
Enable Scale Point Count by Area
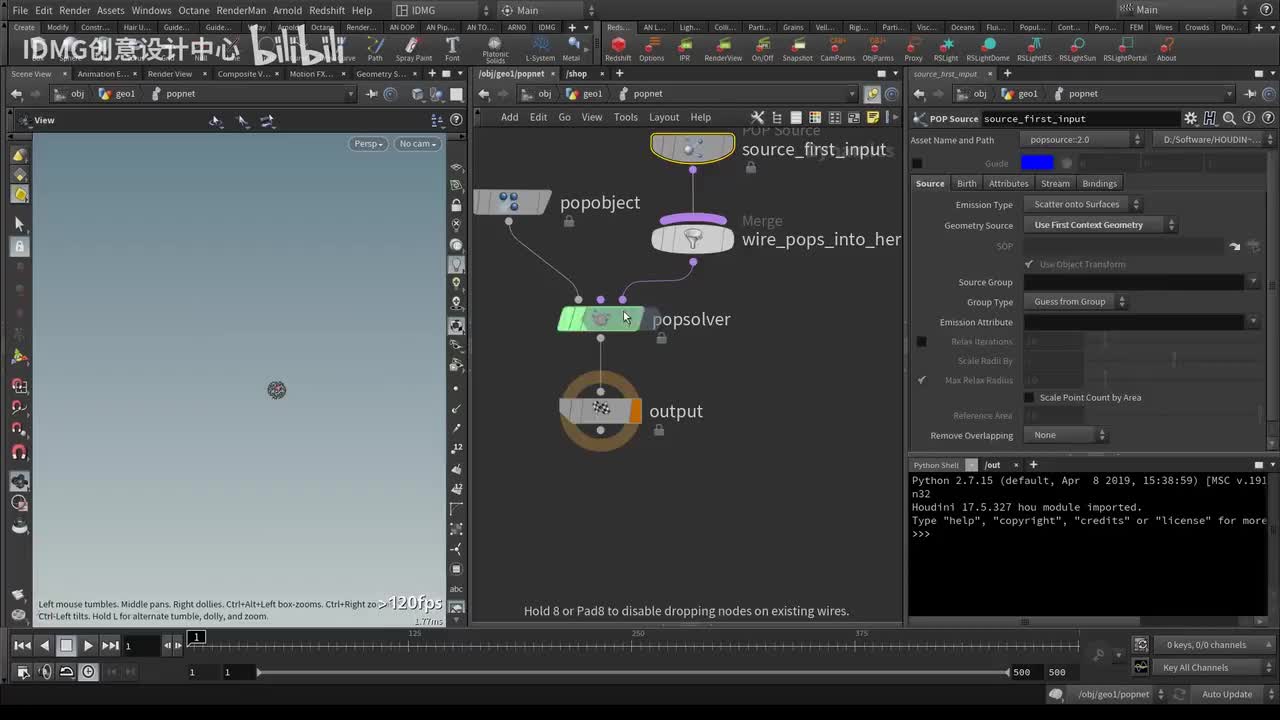1029,398
